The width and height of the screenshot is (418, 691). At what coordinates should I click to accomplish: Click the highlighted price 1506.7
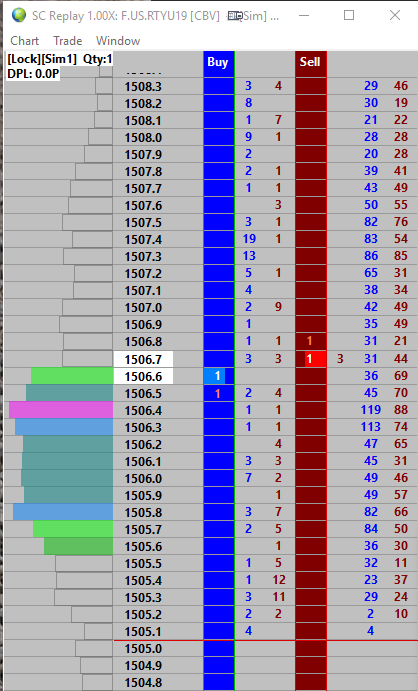(x=143, y=360)
